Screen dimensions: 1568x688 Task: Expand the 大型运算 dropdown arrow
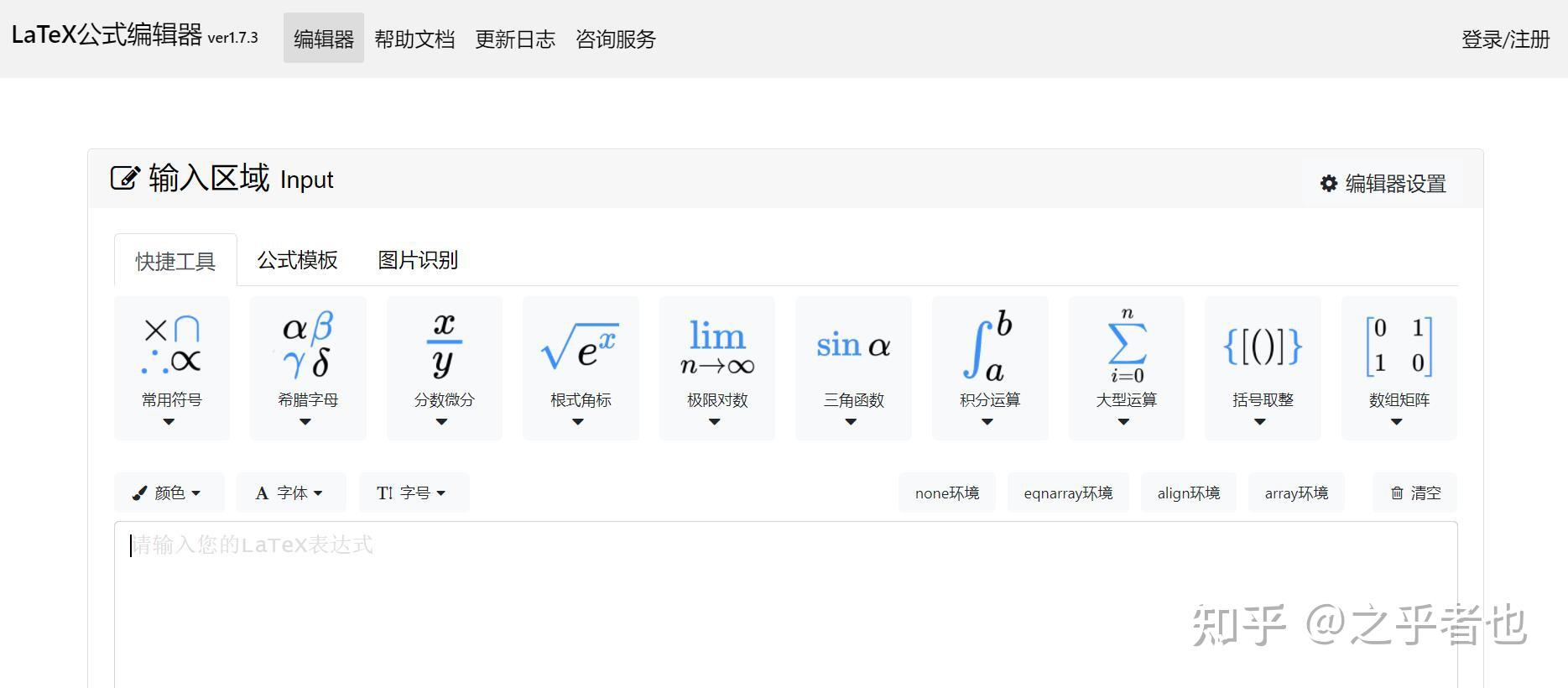tap(1123, 422)
